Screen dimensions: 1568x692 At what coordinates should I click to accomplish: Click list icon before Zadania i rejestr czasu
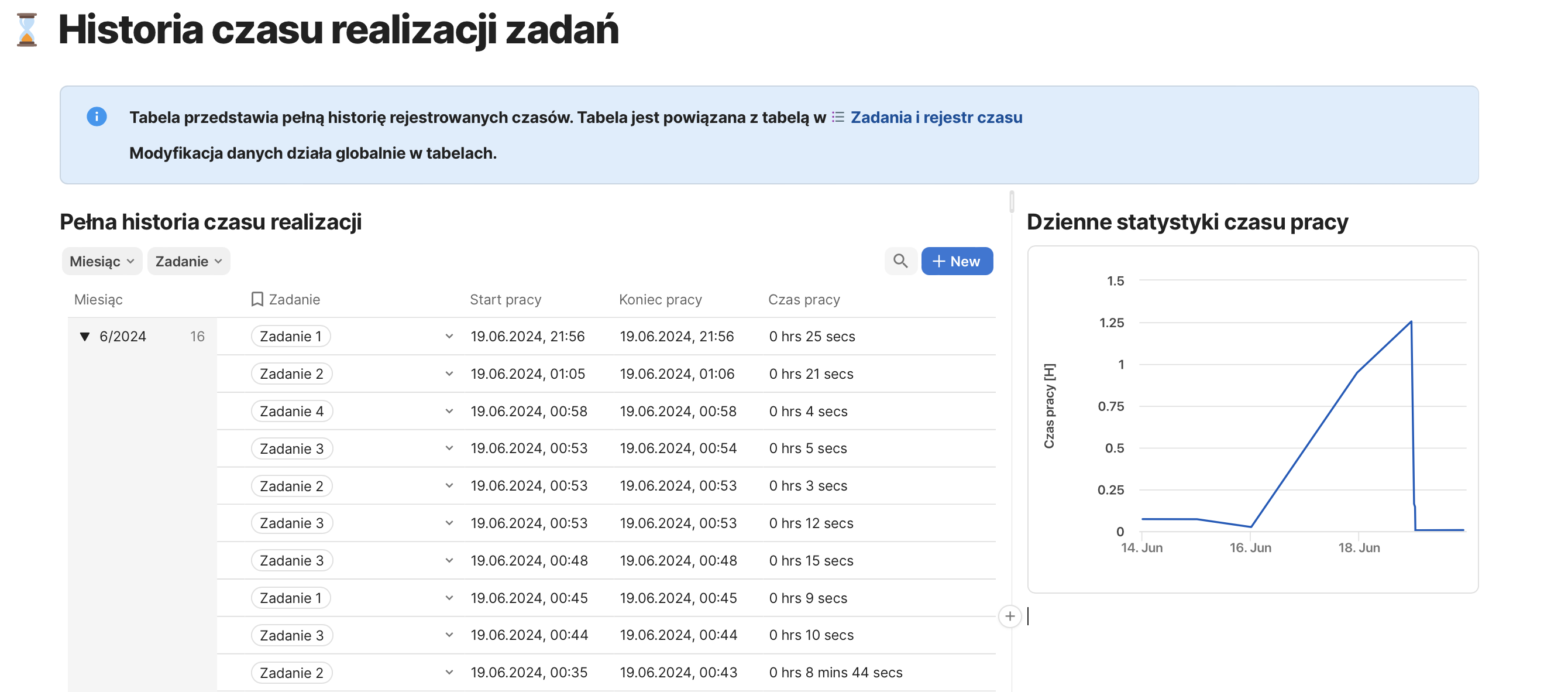pyautogui.click(x=838, y=117)
